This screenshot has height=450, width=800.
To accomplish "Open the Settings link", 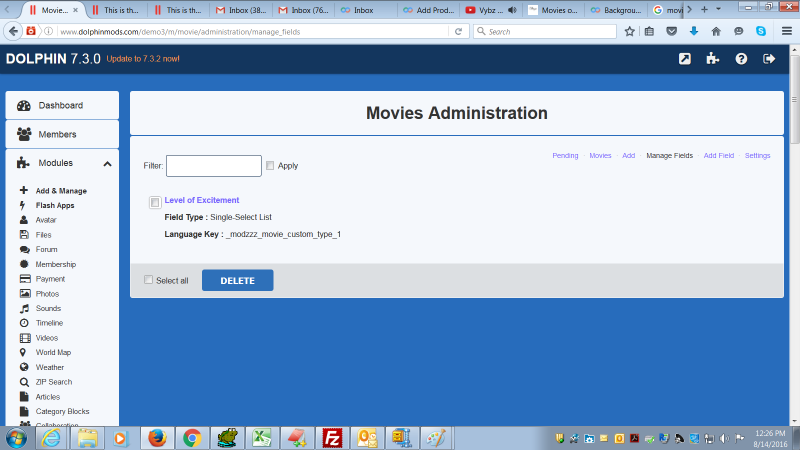I will point(757,156).
